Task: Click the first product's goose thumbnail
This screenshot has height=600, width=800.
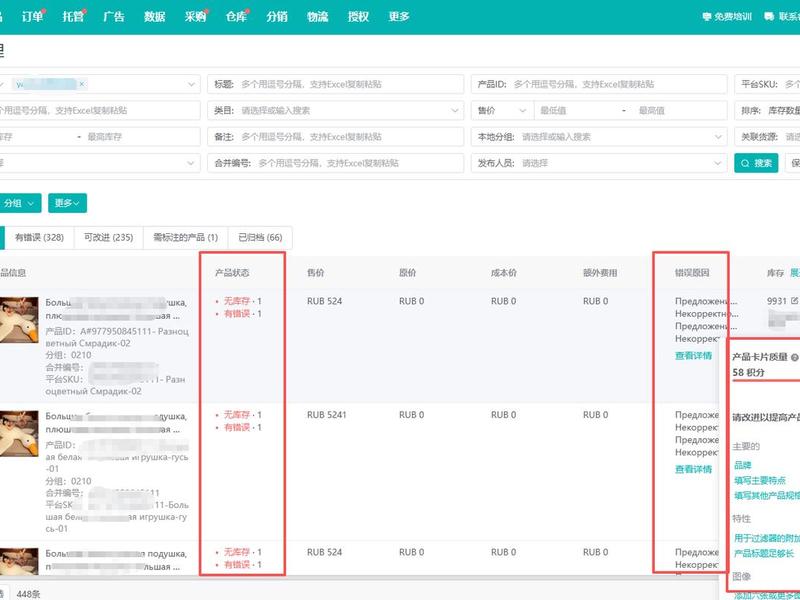Action: point(19,320)
